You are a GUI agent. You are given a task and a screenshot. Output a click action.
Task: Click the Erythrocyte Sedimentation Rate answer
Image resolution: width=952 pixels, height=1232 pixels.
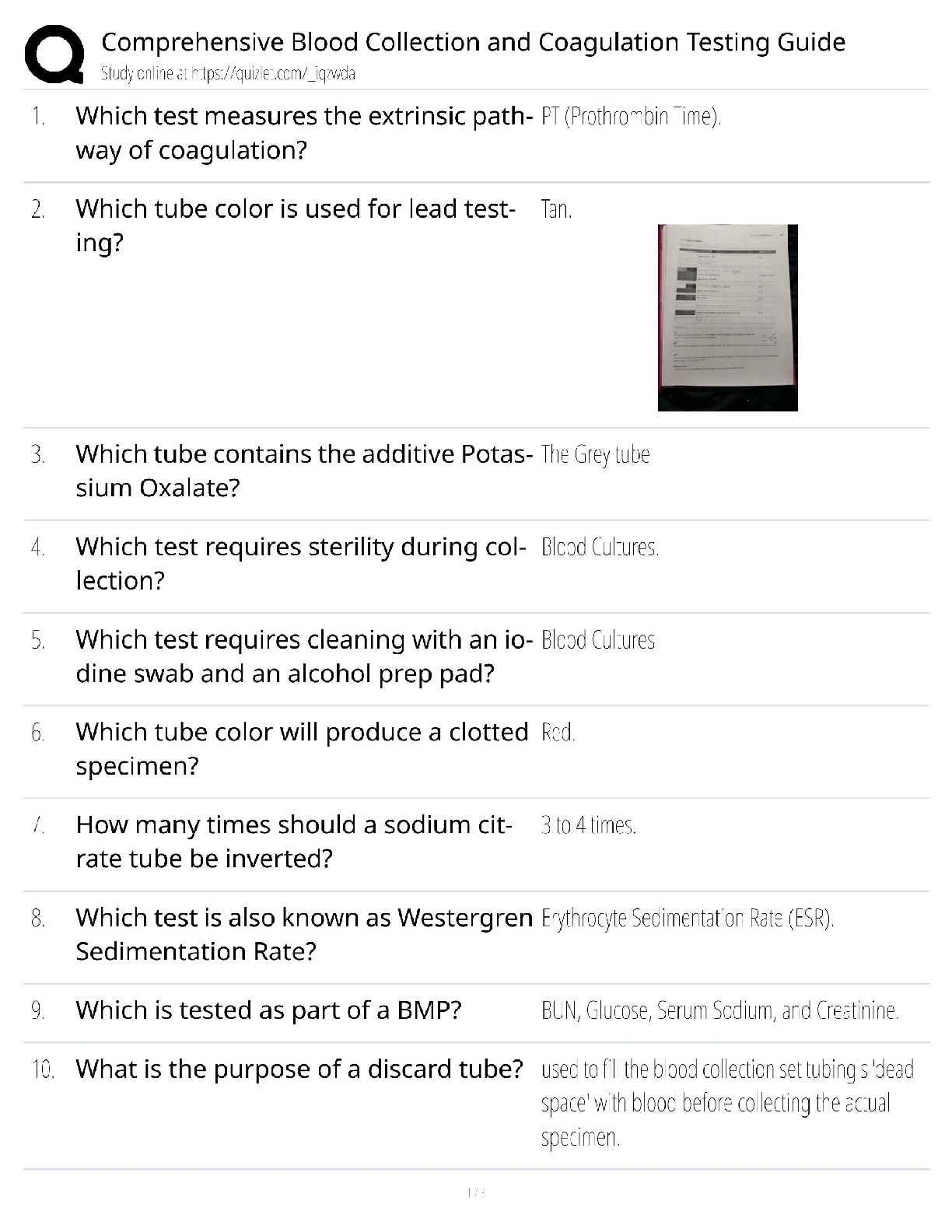coord(687,919)
